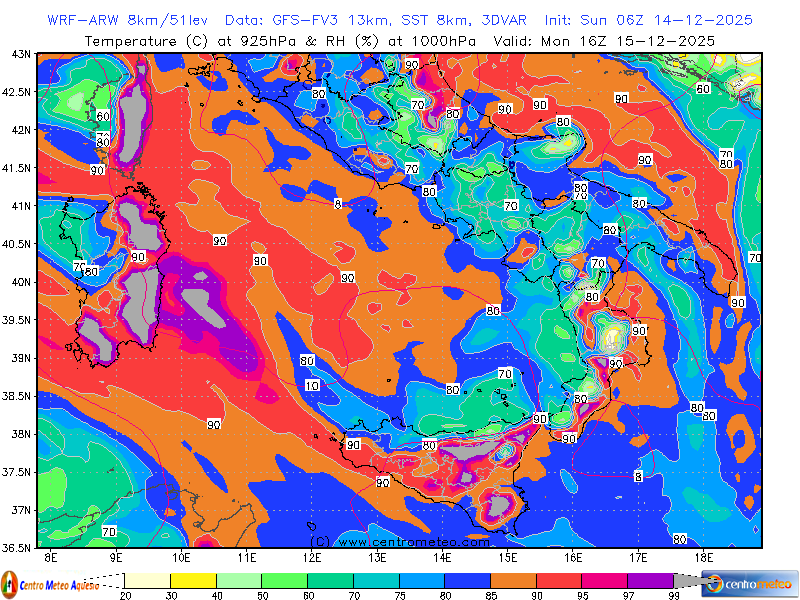The image size is (800, 600).
Task: Select the orange 85-90 legend swatch
Action: tap(513, 580)
